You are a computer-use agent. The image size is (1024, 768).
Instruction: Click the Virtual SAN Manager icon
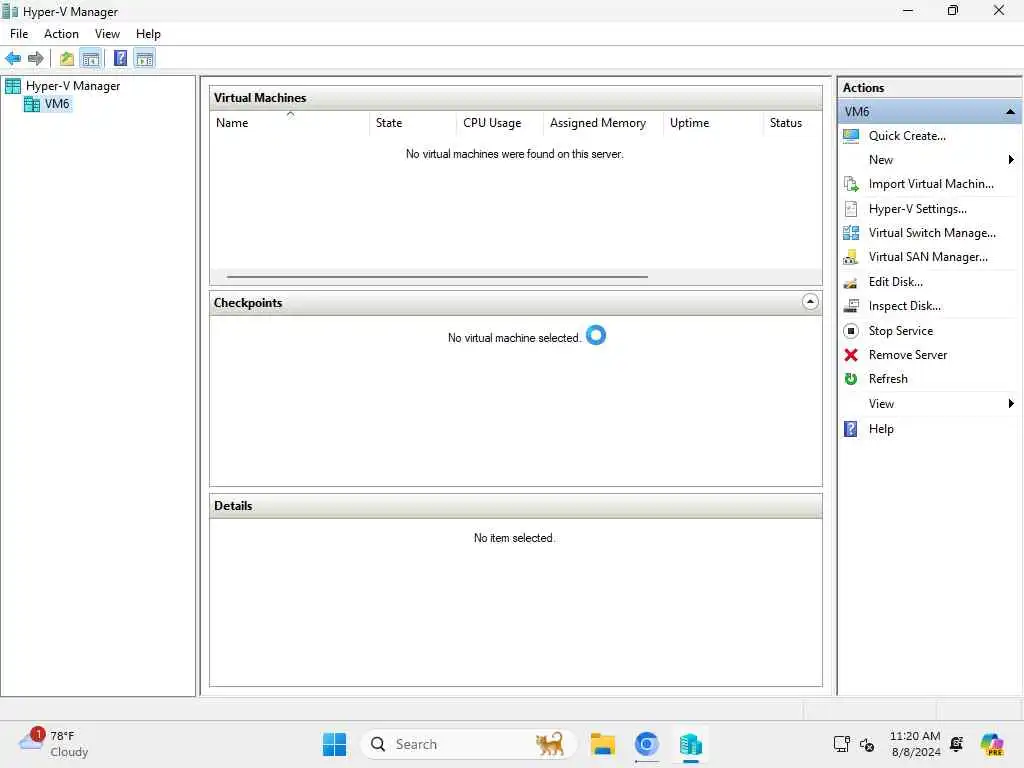point(851,257)
